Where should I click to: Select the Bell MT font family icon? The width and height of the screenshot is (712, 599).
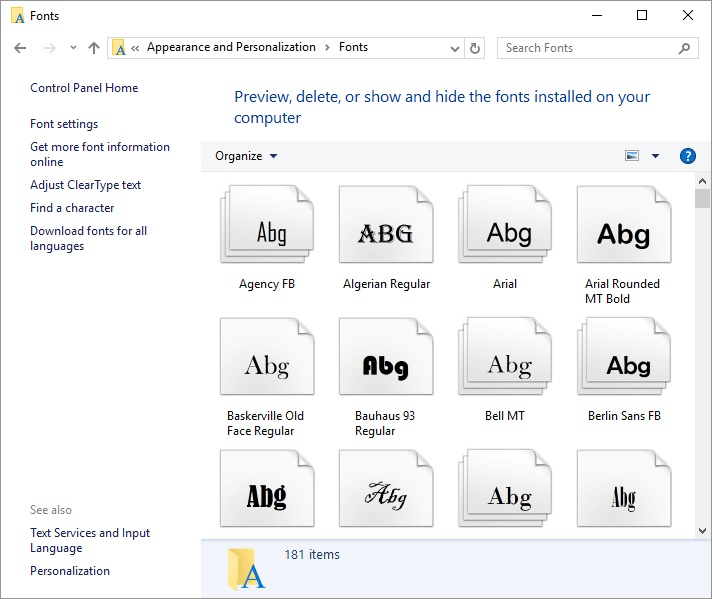pyautogui.click(x=505, y=356)
